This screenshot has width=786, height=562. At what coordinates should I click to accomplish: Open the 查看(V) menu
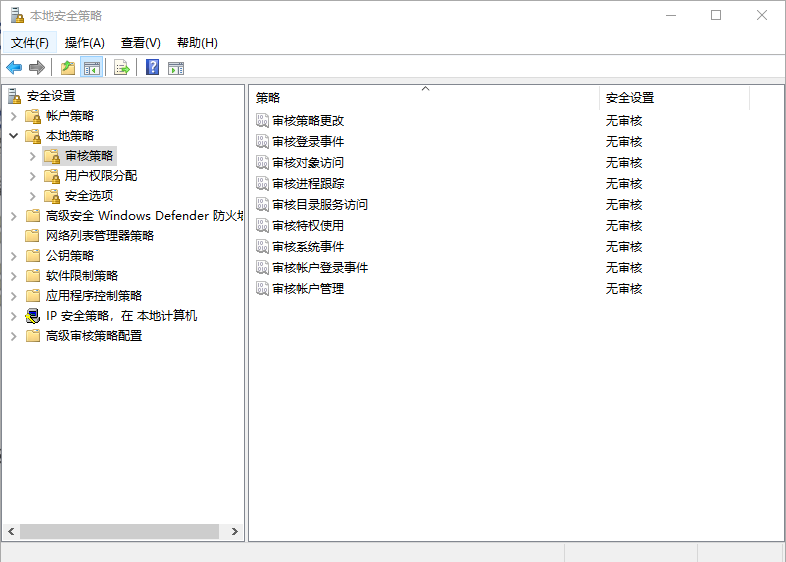141,43
